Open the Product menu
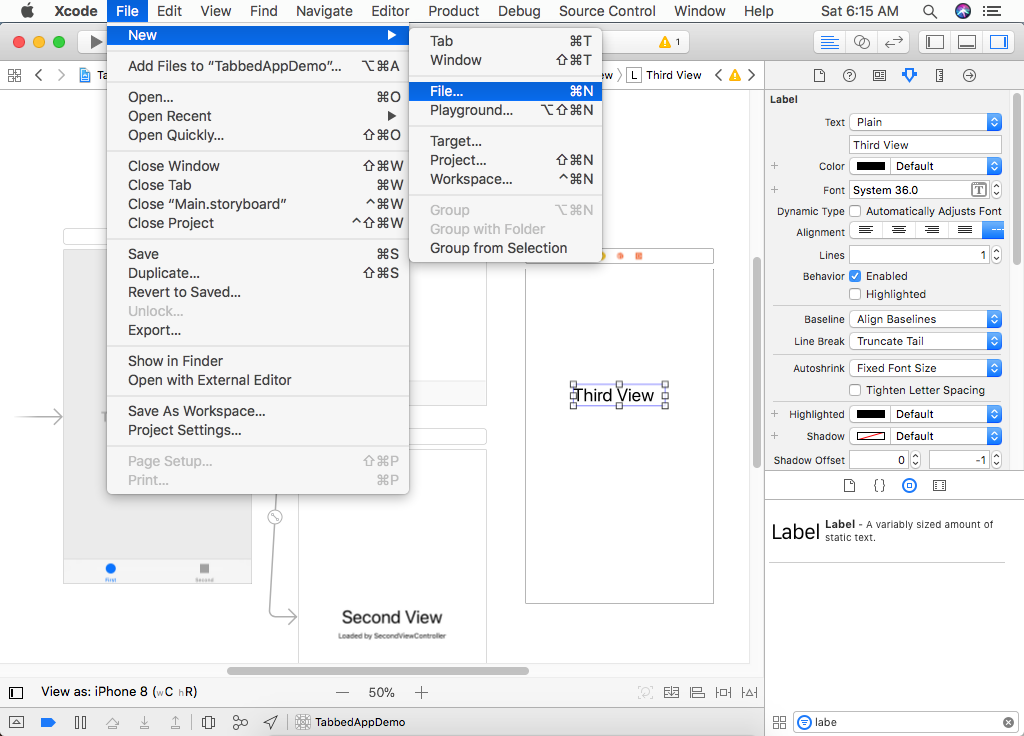The height and width of the screenshot is (736, 1024). pos(454,11)
